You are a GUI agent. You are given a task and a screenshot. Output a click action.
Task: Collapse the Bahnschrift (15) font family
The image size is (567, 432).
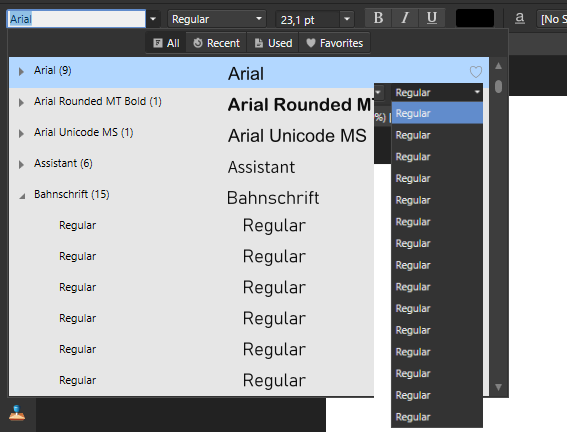22,196
